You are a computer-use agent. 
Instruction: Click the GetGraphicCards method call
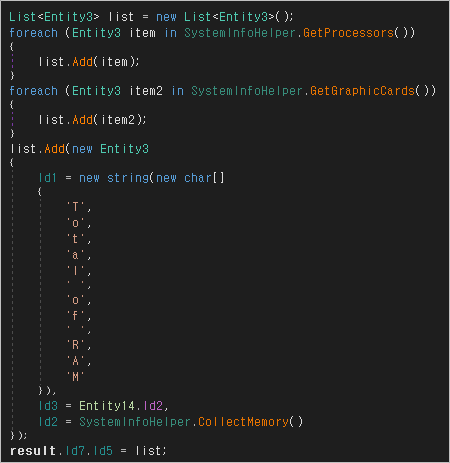pos(362,91)
